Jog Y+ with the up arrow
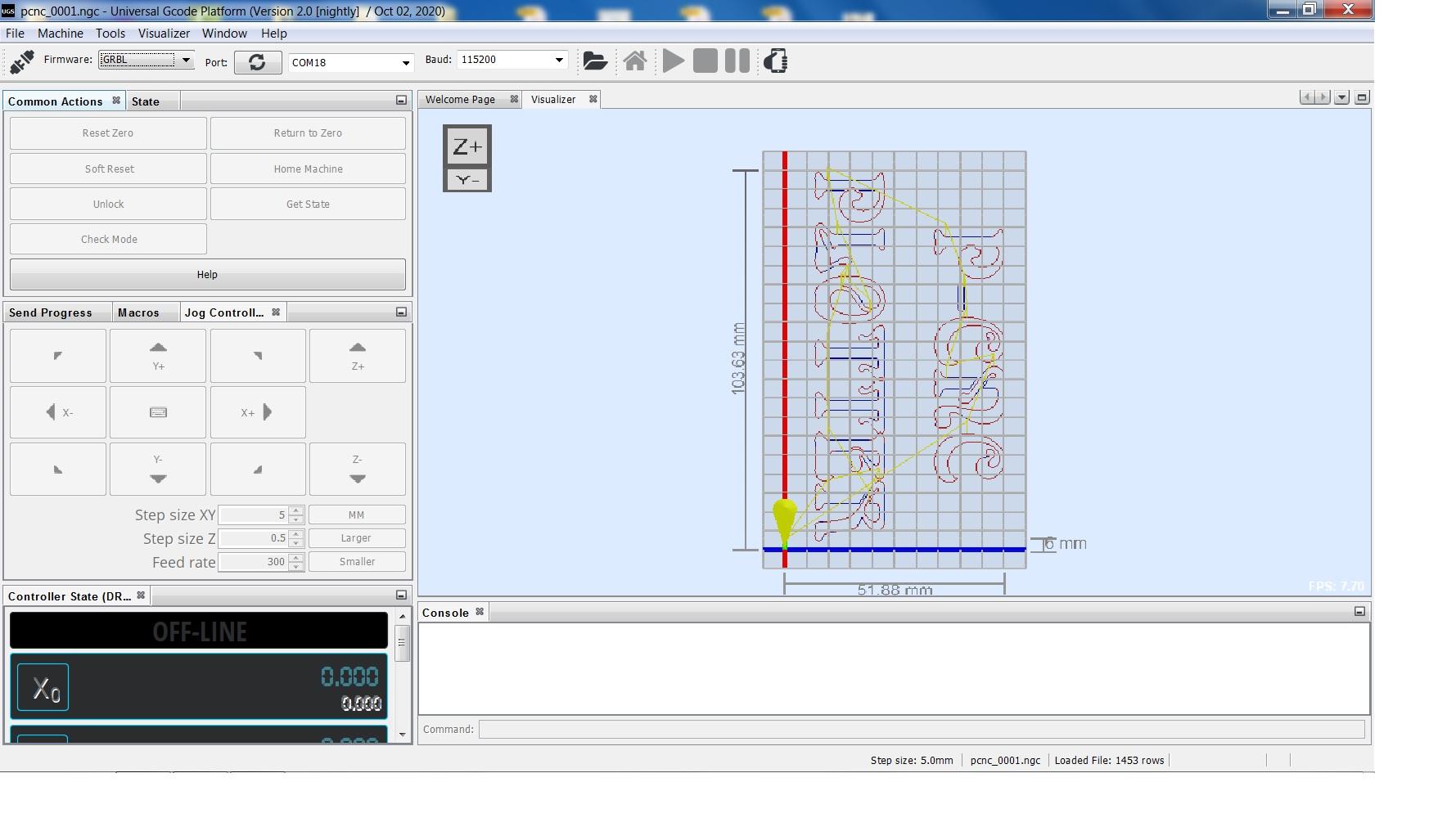 click(158, 356)
